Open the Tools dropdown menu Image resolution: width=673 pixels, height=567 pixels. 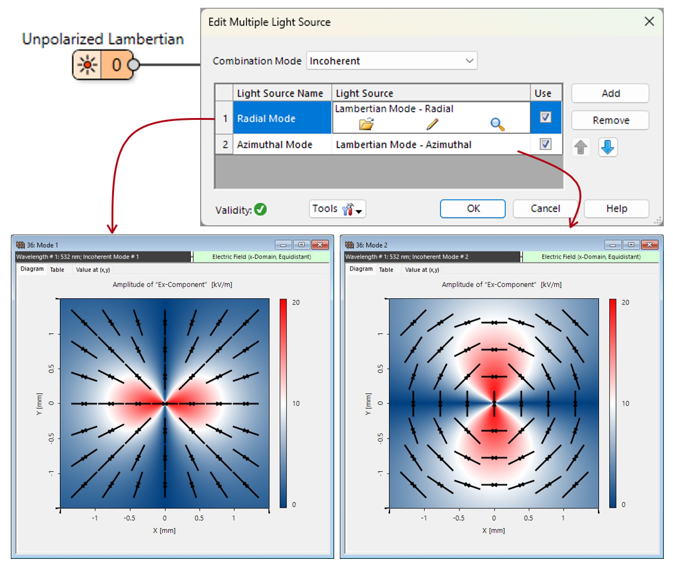point(338,209)
